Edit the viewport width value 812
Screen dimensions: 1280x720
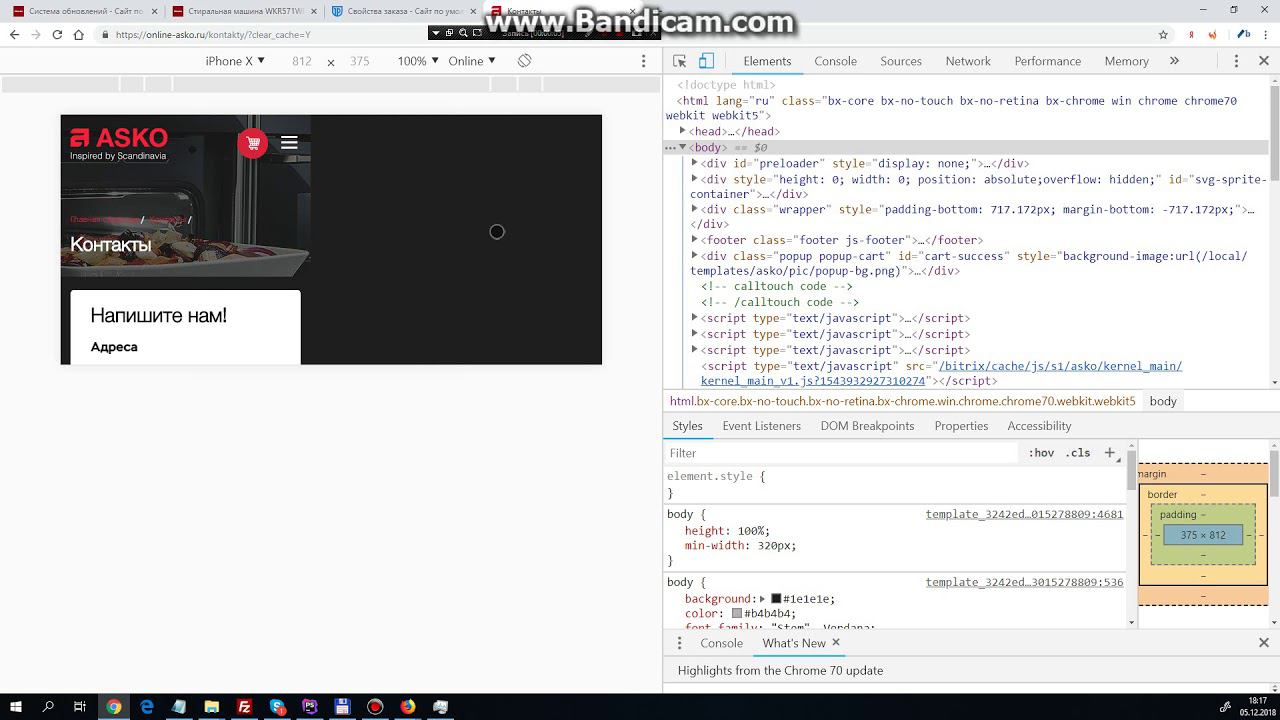[302, 61]
